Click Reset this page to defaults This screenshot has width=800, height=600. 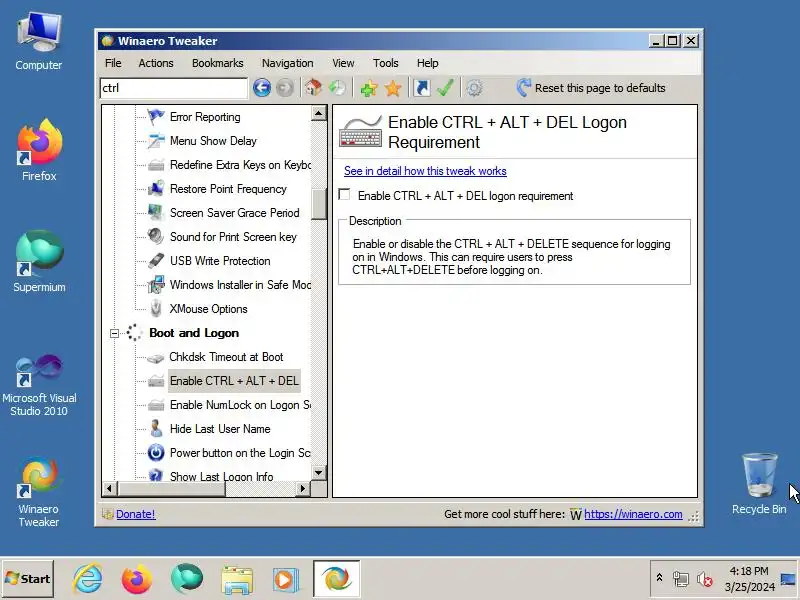tap(591, 88)
